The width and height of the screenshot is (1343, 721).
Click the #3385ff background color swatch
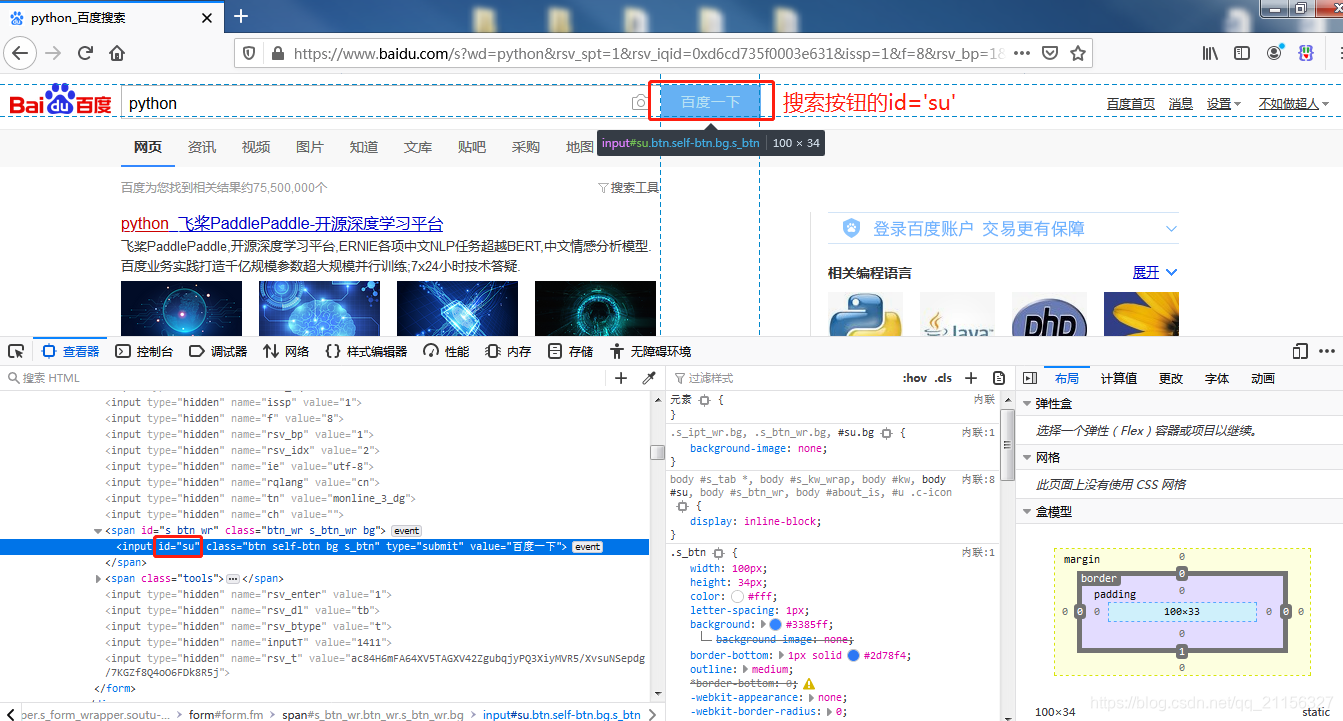click(775, 625)
